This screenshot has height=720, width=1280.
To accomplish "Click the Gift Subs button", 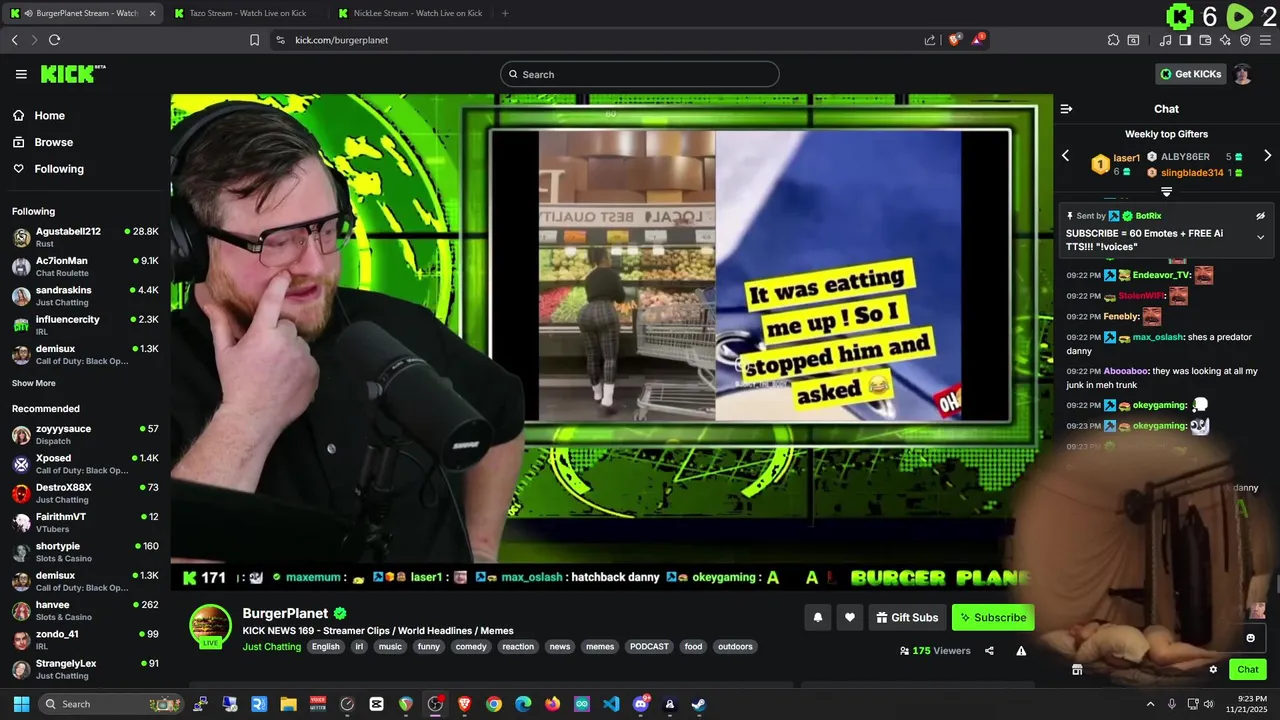I will (x=907, y=617).
